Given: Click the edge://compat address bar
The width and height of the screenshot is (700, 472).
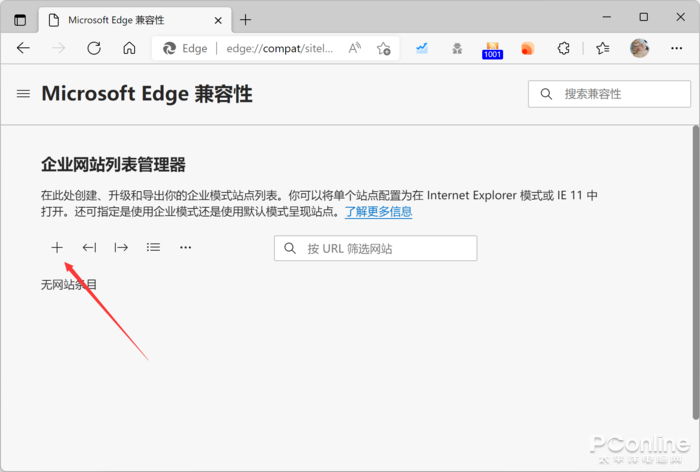Looking at the screenshot, I should tap(279, 48).
